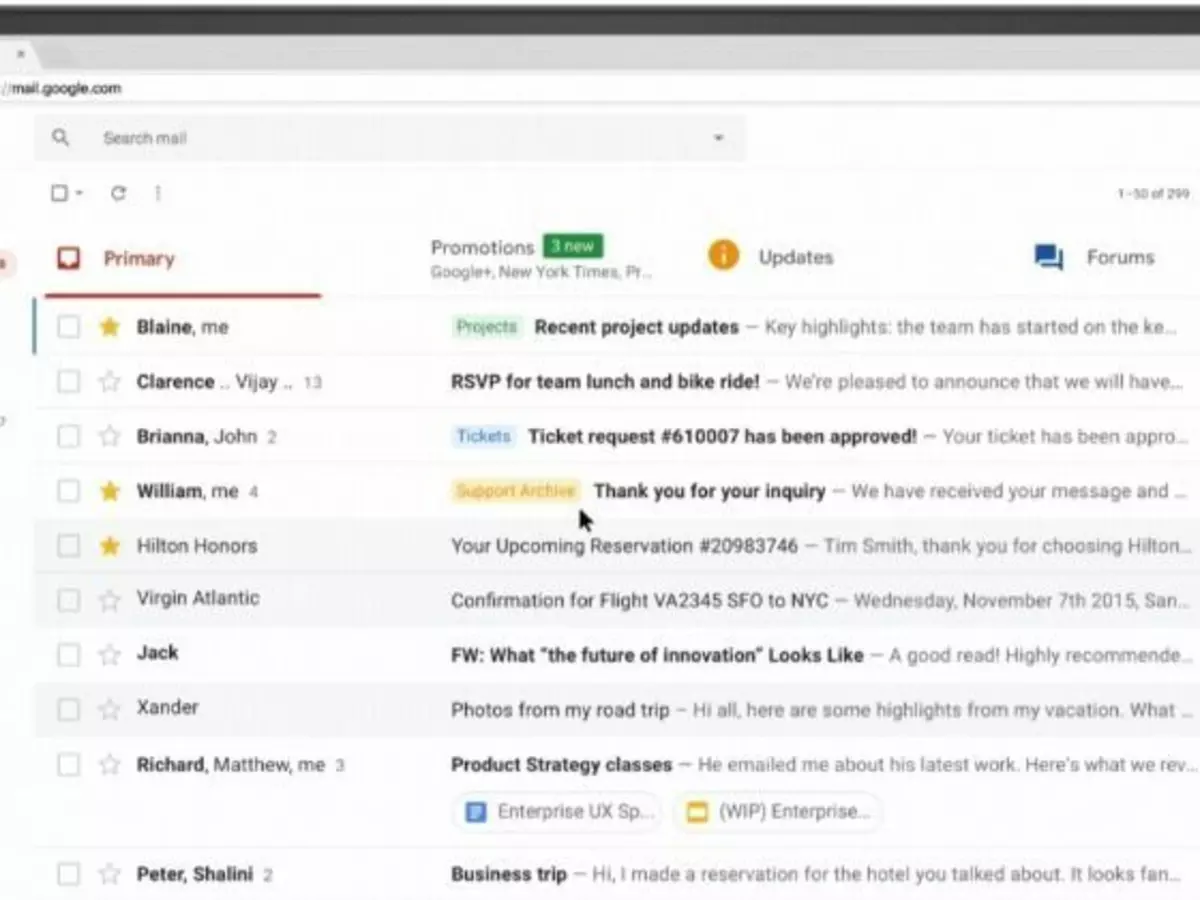Open the Enterprise UX attachment chip
This screenshot has width=1200, height=900.
click(x=556, y=812)
